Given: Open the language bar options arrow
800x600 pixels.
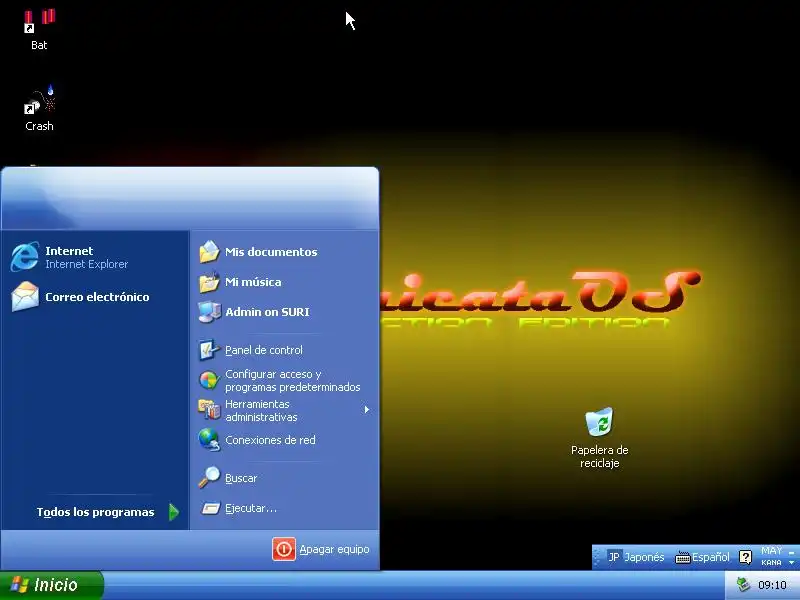Looking at the screenshot, I should [791, 563].
